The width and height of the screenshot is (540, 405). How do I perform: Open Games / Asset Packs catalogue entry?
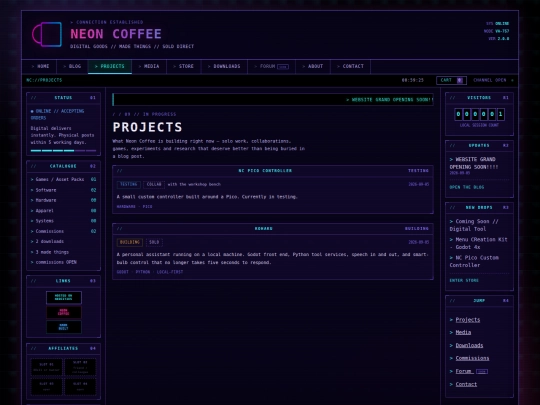[x=63, y=179]
